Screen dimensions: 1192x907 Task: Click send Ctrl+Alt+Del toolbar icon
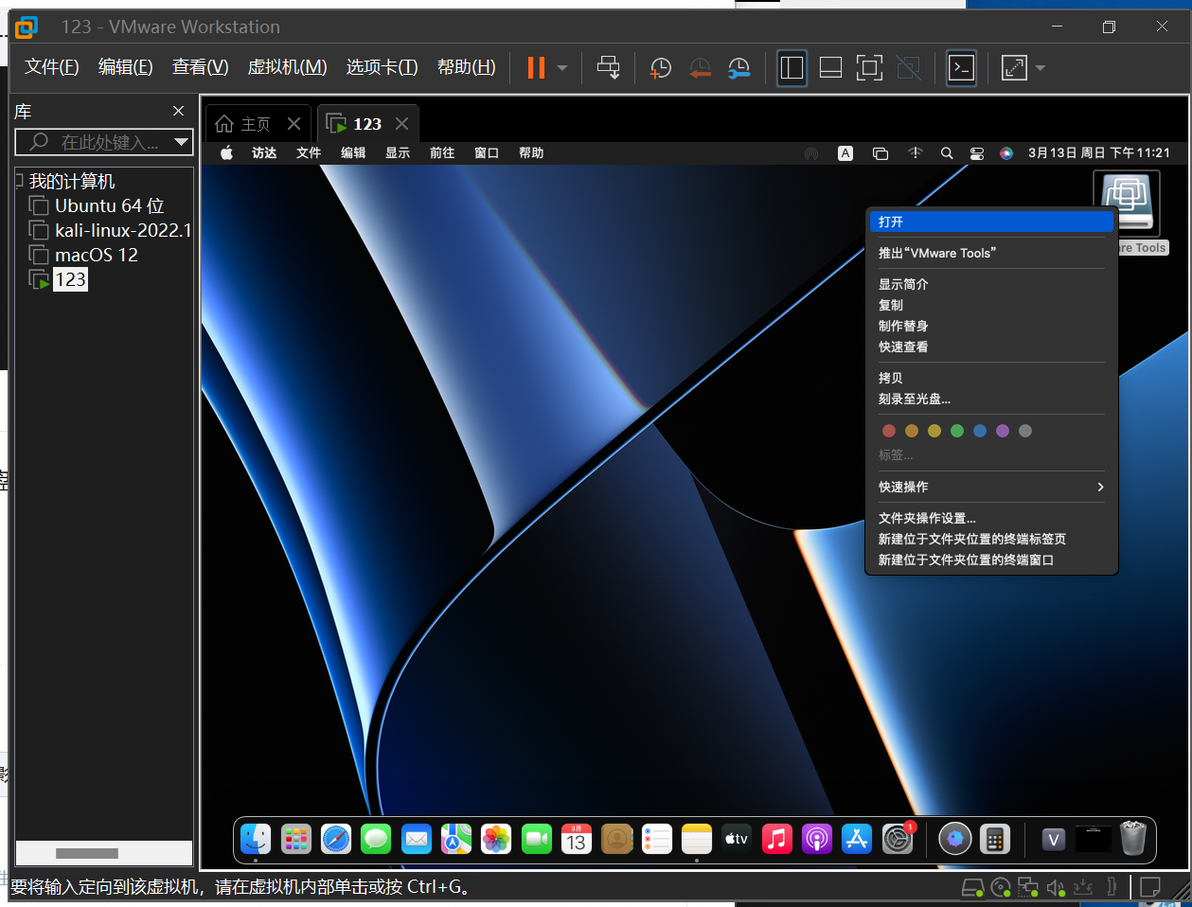[x=607, y=68]
